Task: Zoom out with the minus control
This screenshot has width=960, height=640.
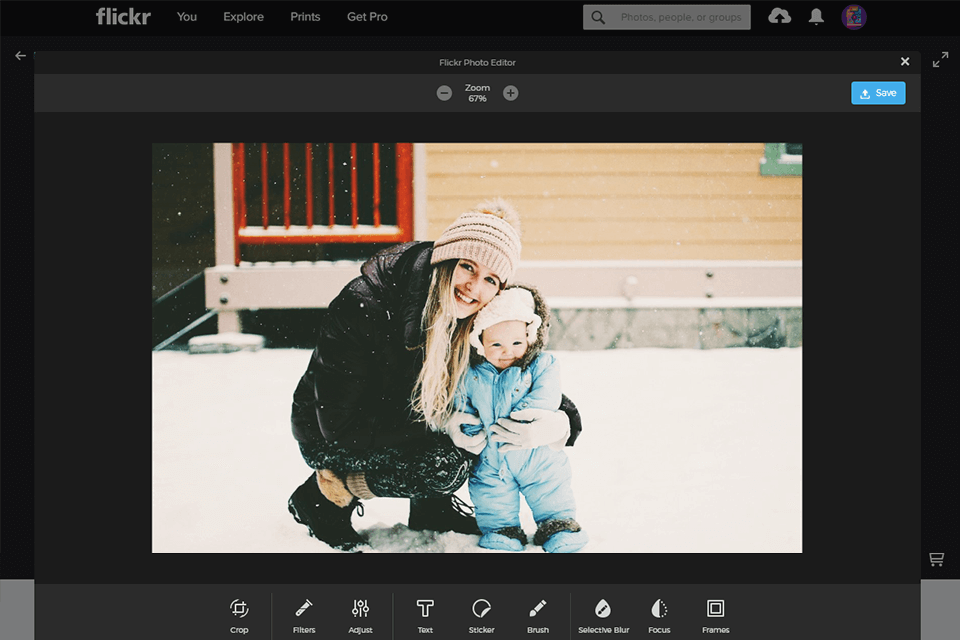Action: pyautogui.click(x=444, y=92)
